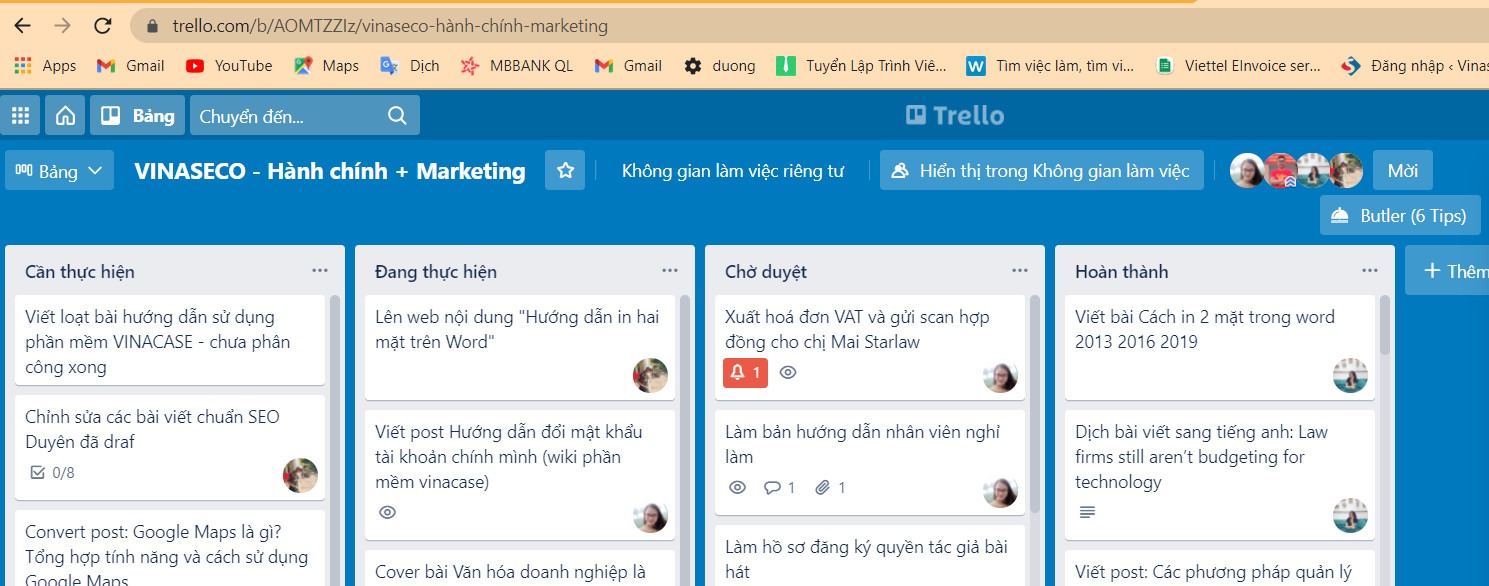The image size is (1489, 586).
Task: Click the red notification bell badge
Action: click(745, 373)
